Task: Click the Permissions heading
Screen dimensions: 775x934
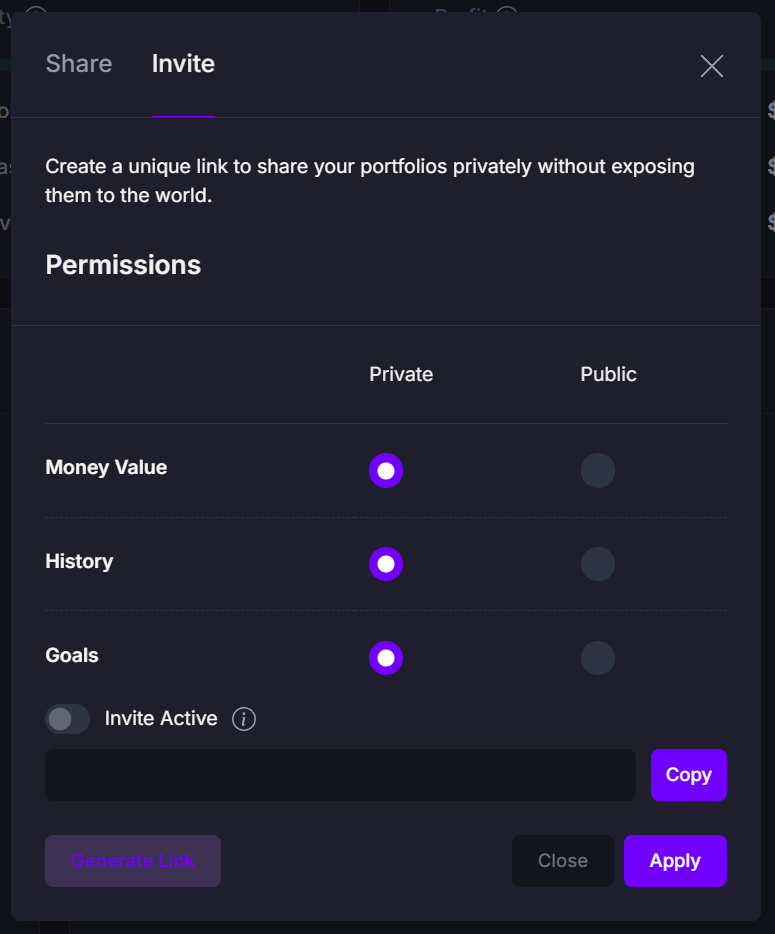Action: coord(123,265)
